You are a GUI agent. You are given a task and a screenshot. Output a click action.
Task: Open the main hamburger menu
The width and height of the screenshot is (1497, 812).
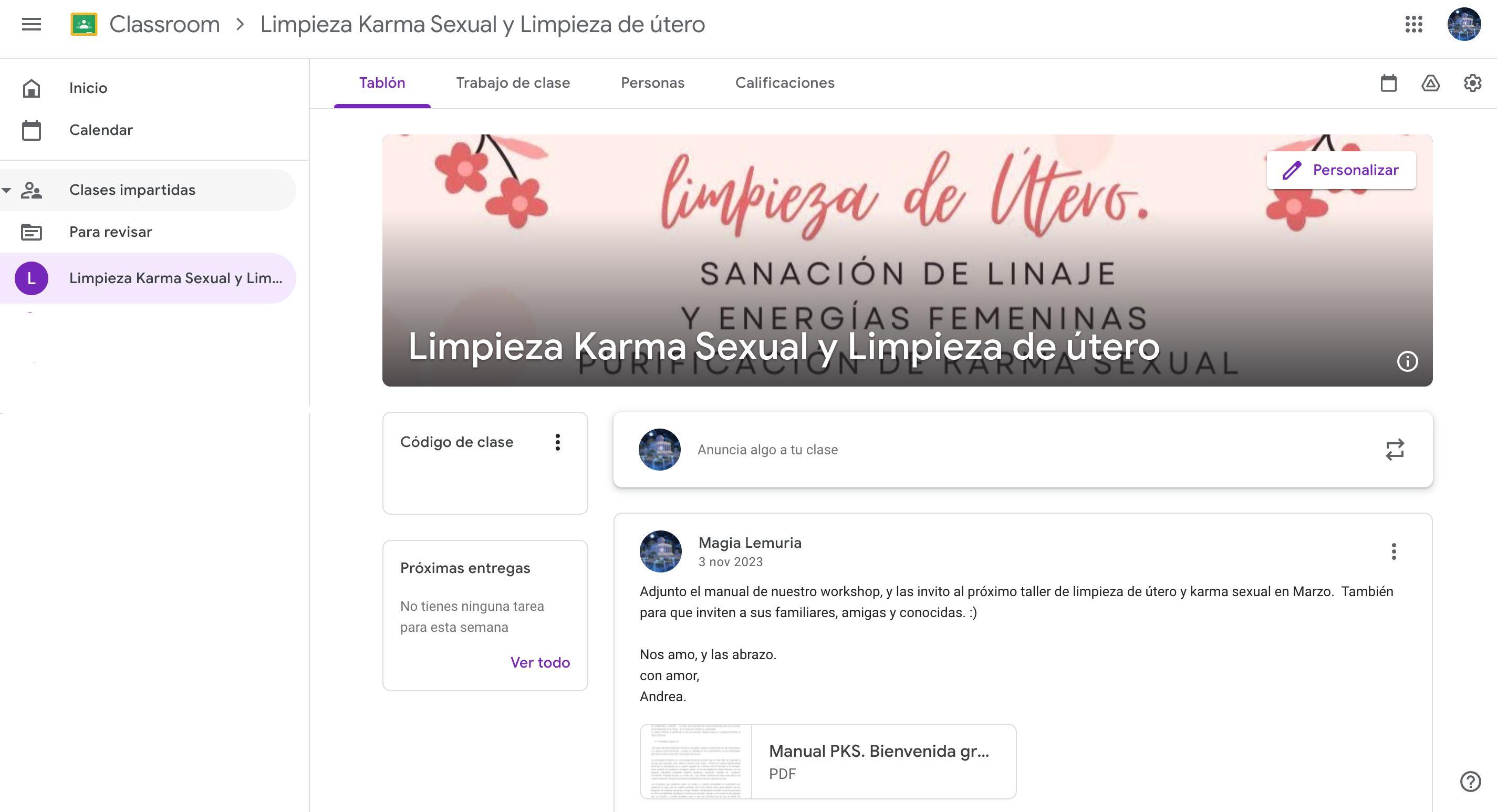point(32,24)
